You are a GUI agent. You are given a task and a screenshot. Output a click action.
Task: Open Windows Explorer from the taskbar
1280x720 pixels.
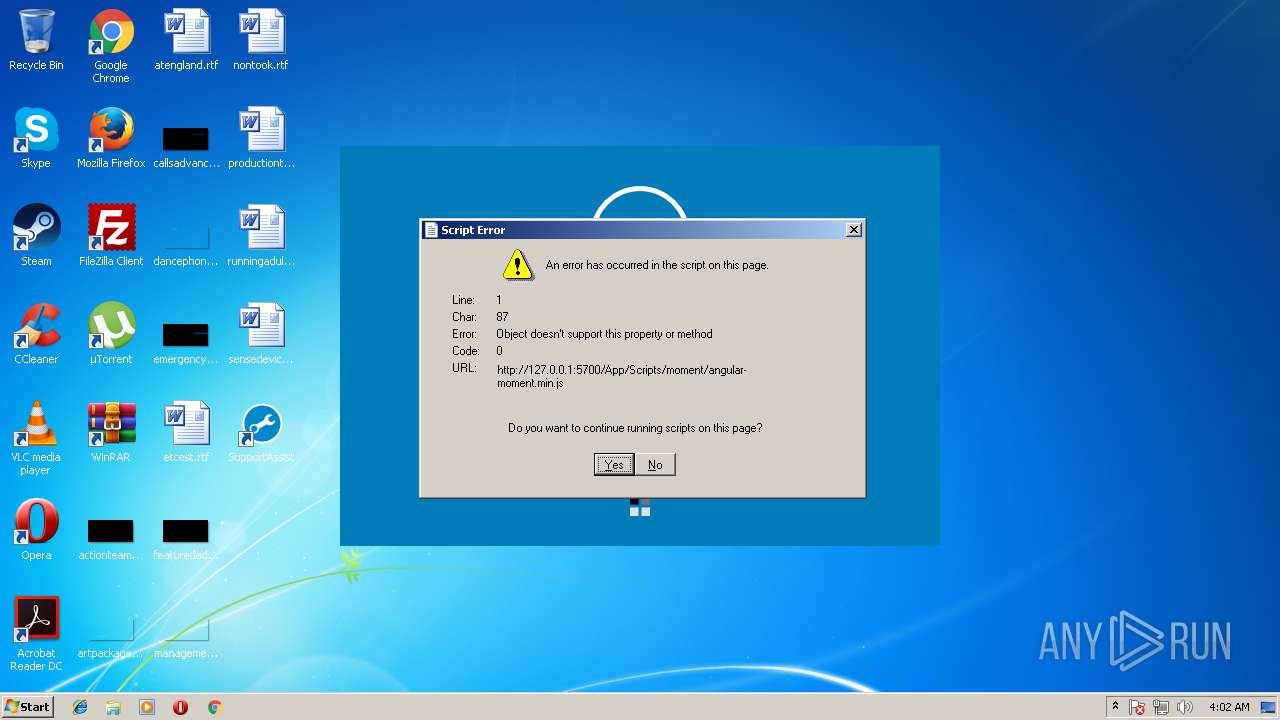point(113,707)
